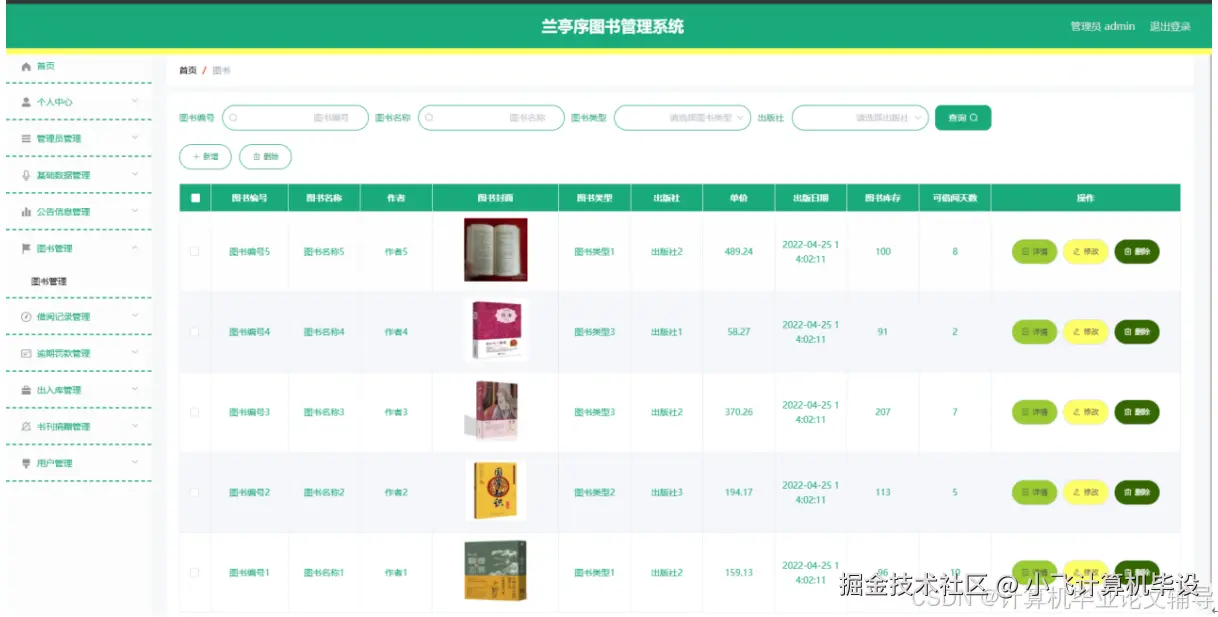Select the 图书管理 flag icon
Viewport: 1218px width, 617px height.
(29, 247)
